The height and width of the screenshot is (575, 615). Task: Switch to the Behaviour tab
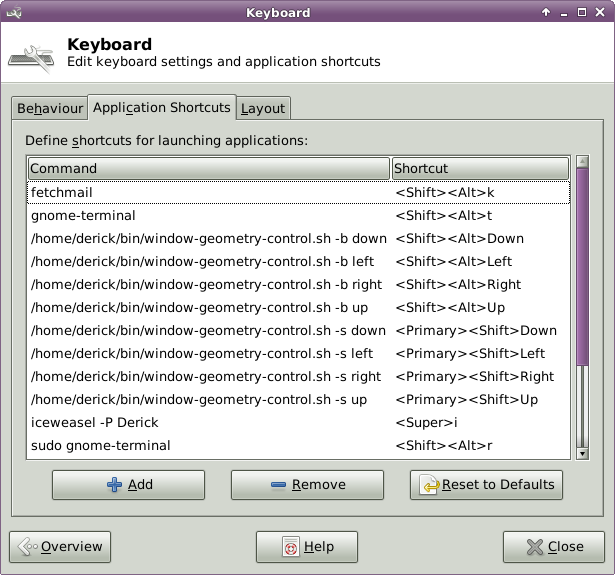pos(50,108)
